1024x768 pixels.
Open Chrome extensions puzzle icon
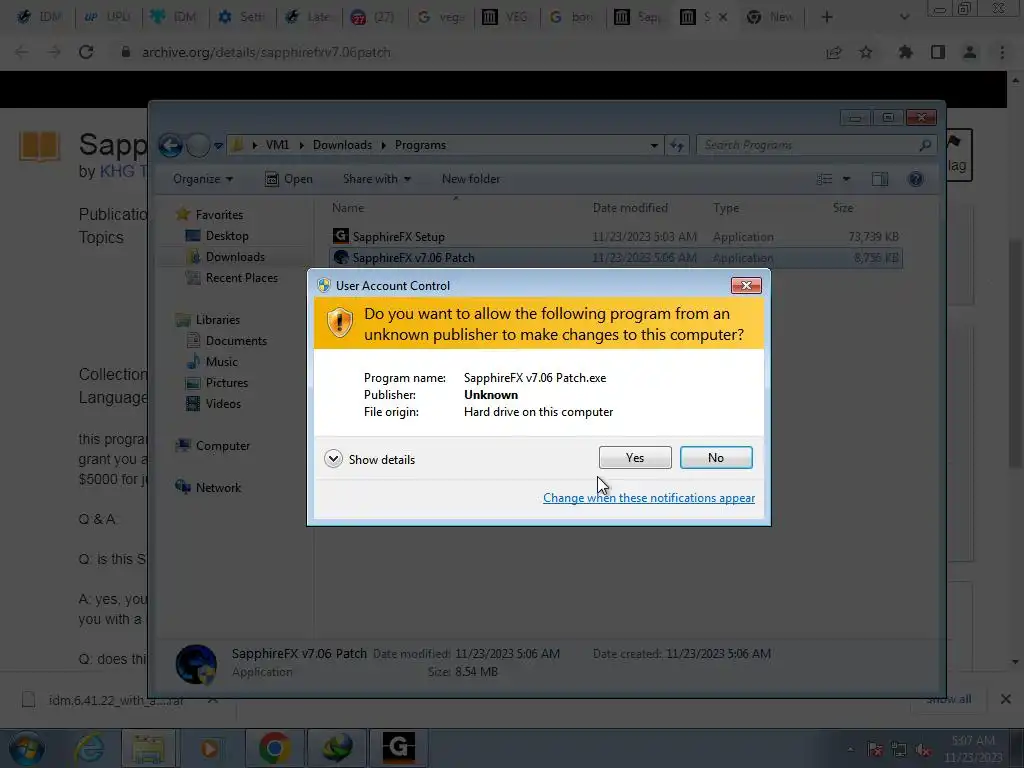pyautogui.click(x=905, y=52)
